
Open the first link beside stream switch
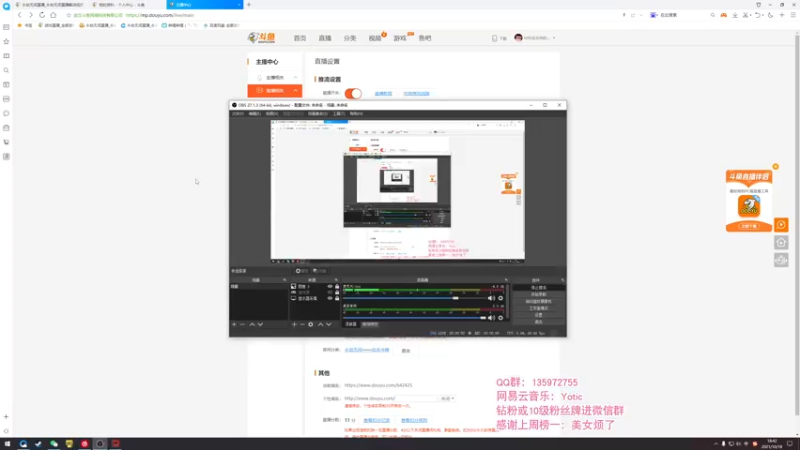point(383,94)
